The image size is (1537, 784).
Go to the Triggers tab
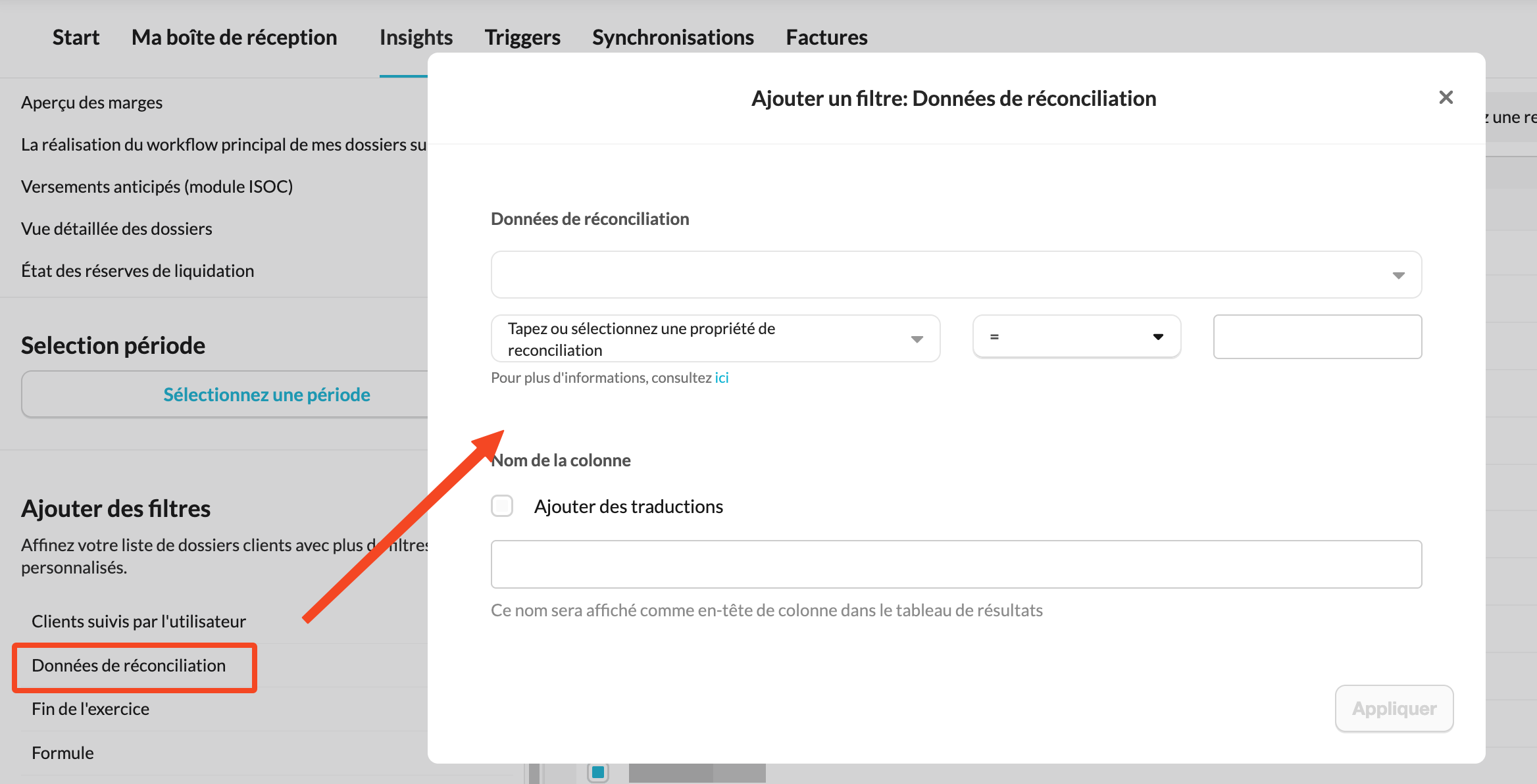tap(522, 37)
